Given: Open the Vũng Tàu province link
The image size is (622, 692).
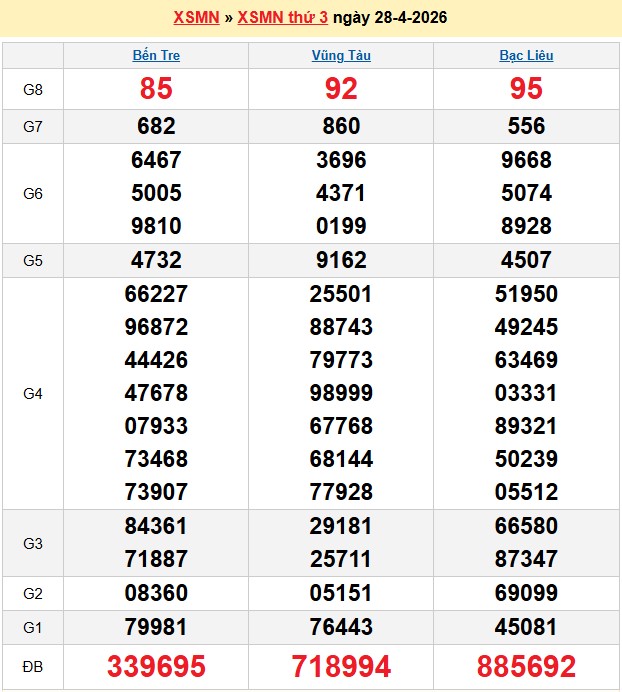Looking at the screenshot, I should point(341,56).
